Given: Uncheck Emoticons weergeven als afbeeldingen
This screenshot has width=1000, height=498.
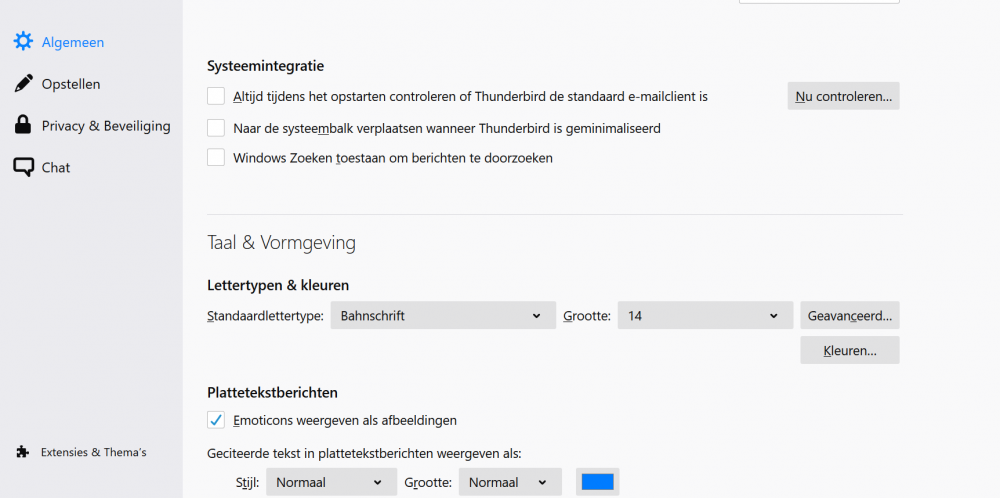Looking at the screenshot, I should [x=216, y=420].
